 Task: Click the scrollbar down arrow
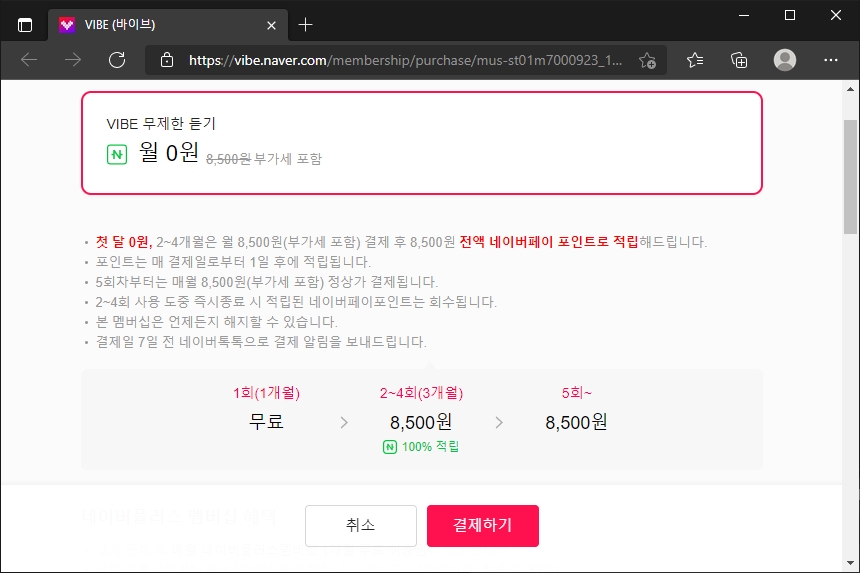(850, 563)
